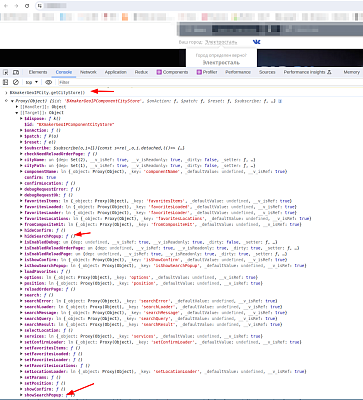Expand the isEnabledDebug property
363x400 pixels.
[22, 242]
